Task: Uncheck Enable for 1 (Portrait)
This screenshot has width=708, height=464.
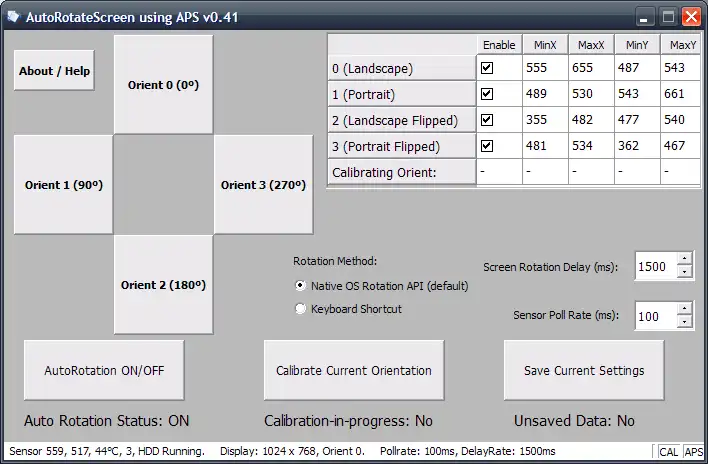Action: point(487,94)
